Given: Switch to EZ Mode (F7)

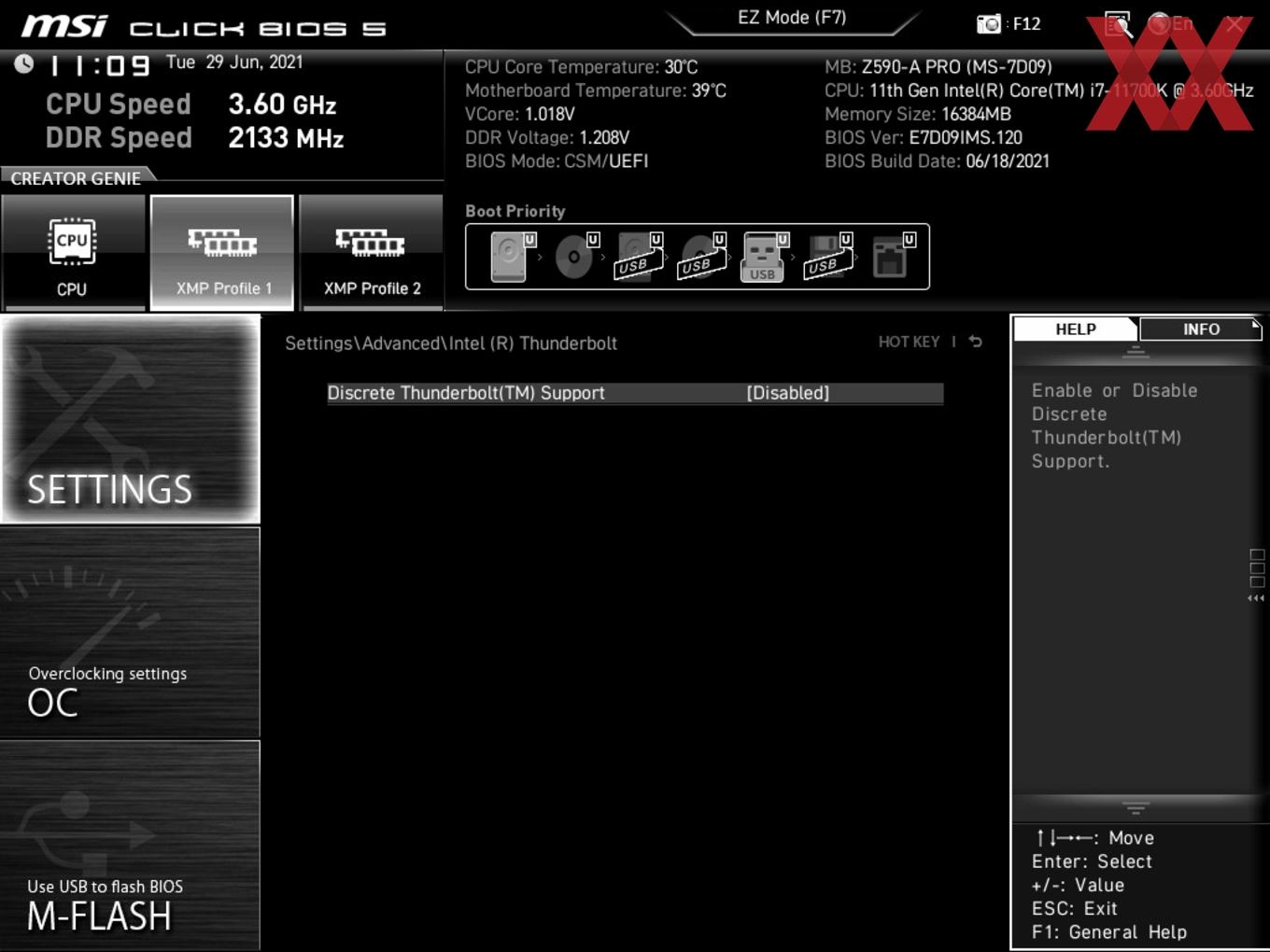Looking at the screenshot, I should (x=792, y=18).
